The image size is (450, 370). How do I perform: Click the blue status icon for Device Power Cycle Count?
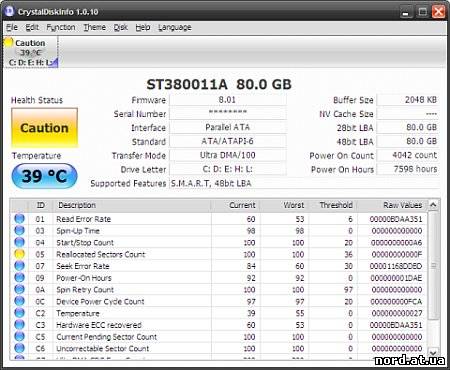click(x=20, y=301)
